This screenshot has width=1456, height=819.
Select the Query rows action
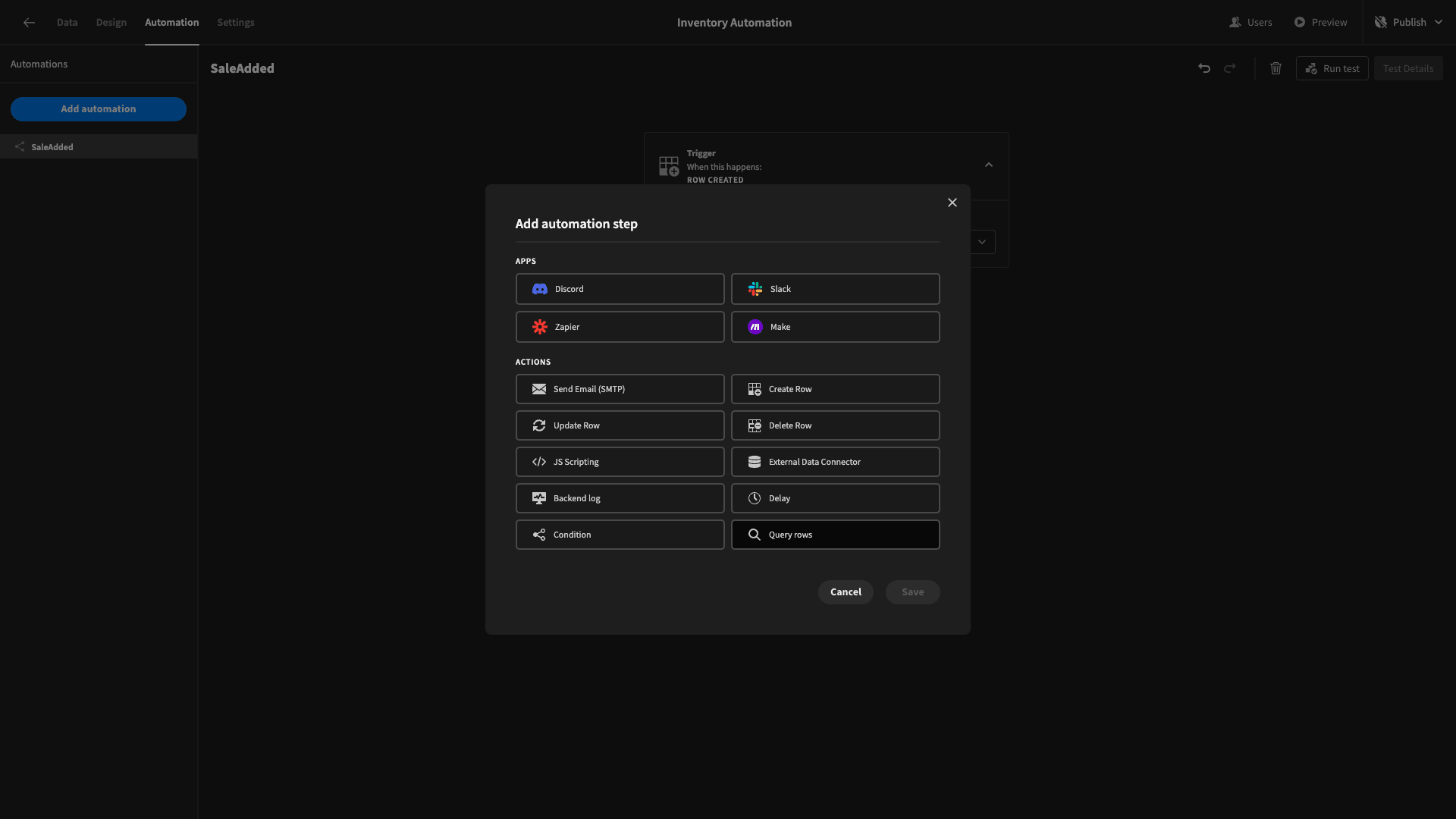(836, 535)
